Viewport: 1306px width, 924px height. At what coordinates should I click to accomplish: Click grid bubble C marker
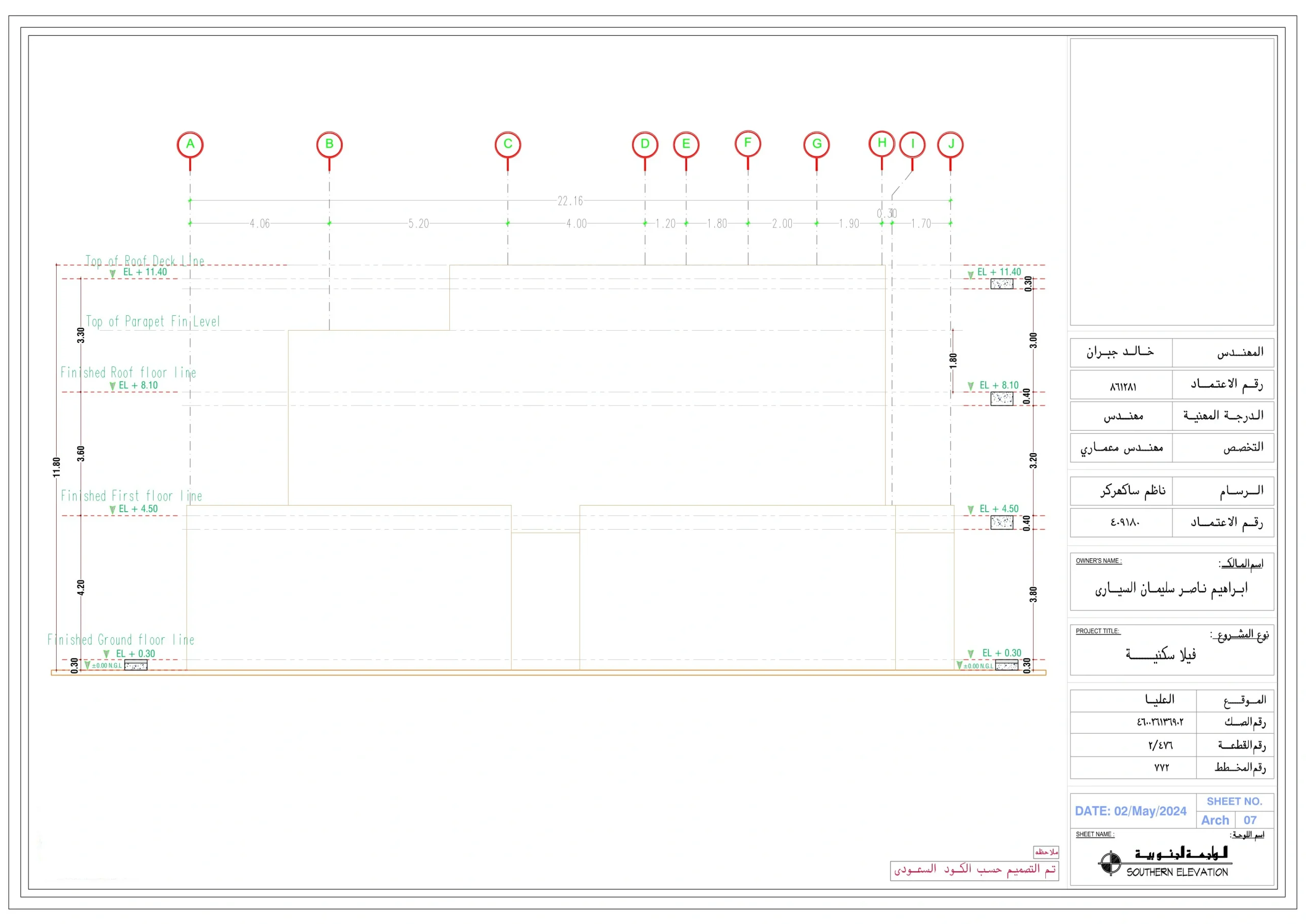(508, 144)
